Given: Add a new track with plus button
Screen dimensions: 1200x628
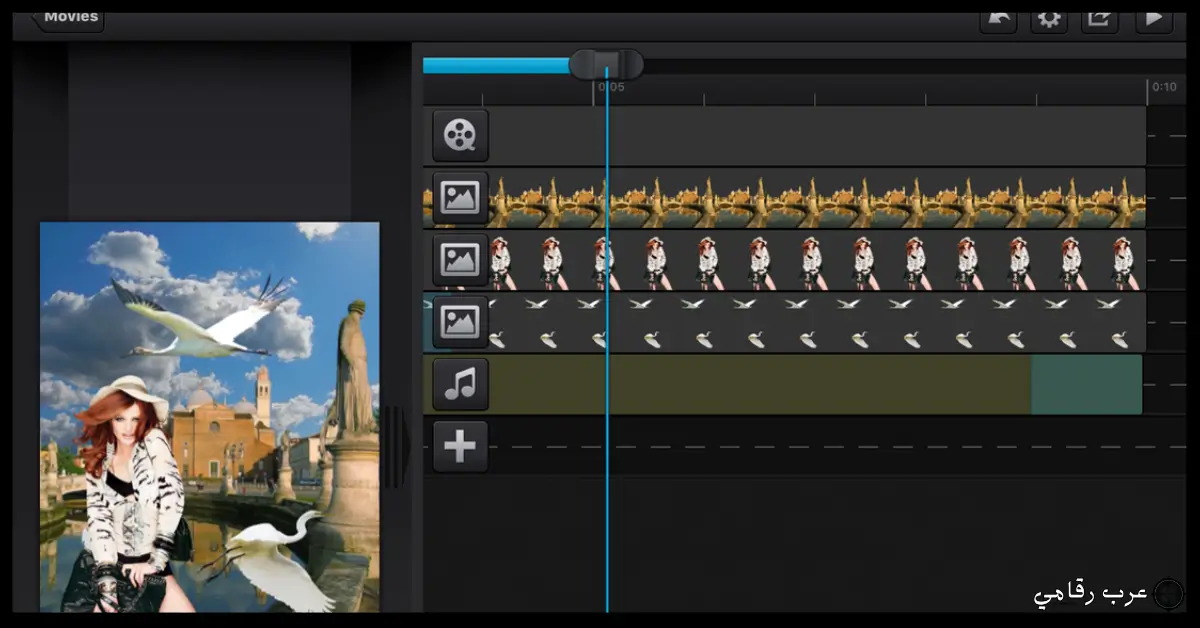Looking at the screenshot, I should click(460, 446).
